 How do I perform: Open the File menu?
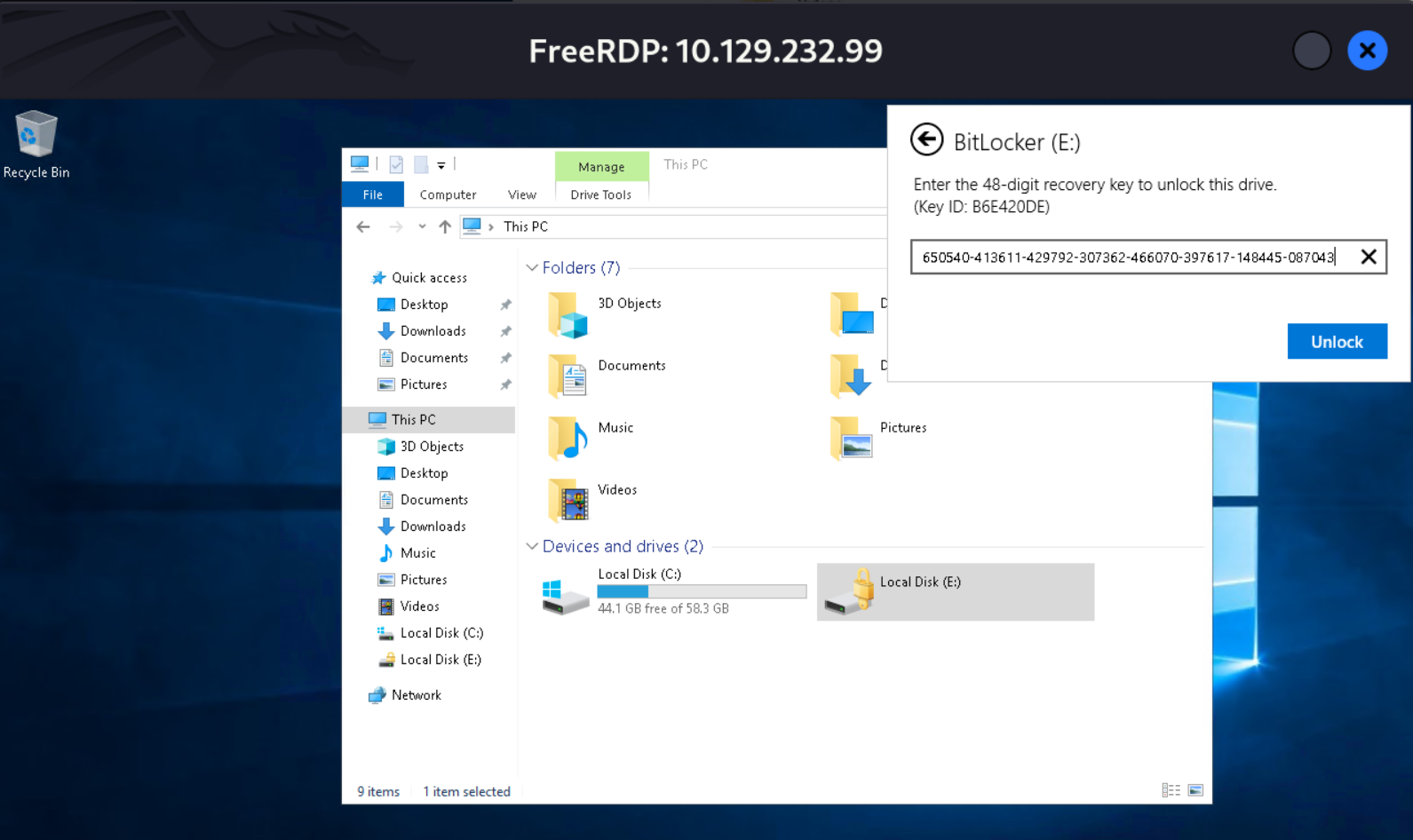pyautogui.click(x=372, y=194)
